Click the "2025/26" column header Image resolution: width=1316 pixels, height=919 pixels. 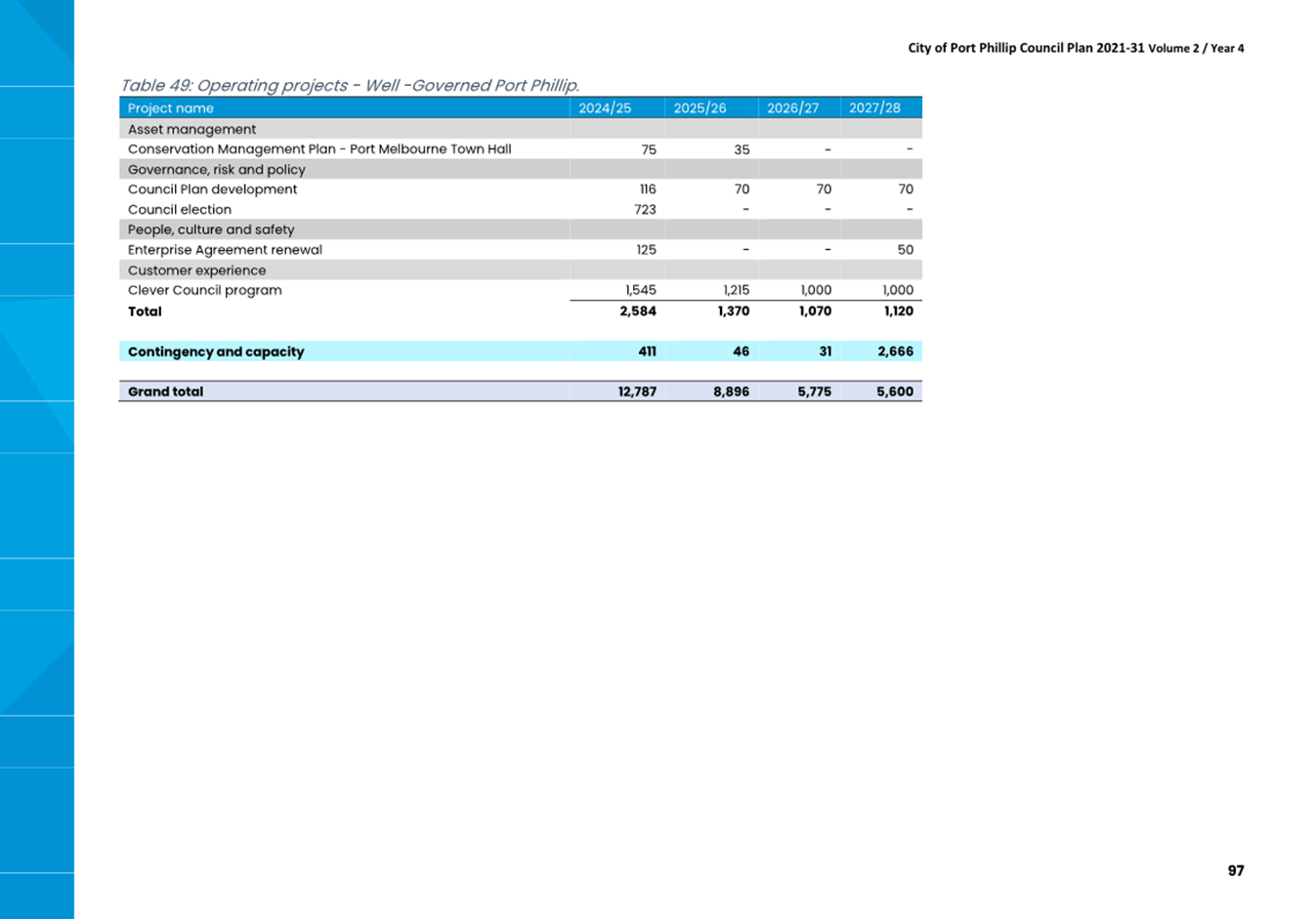(x=700, y=108)
